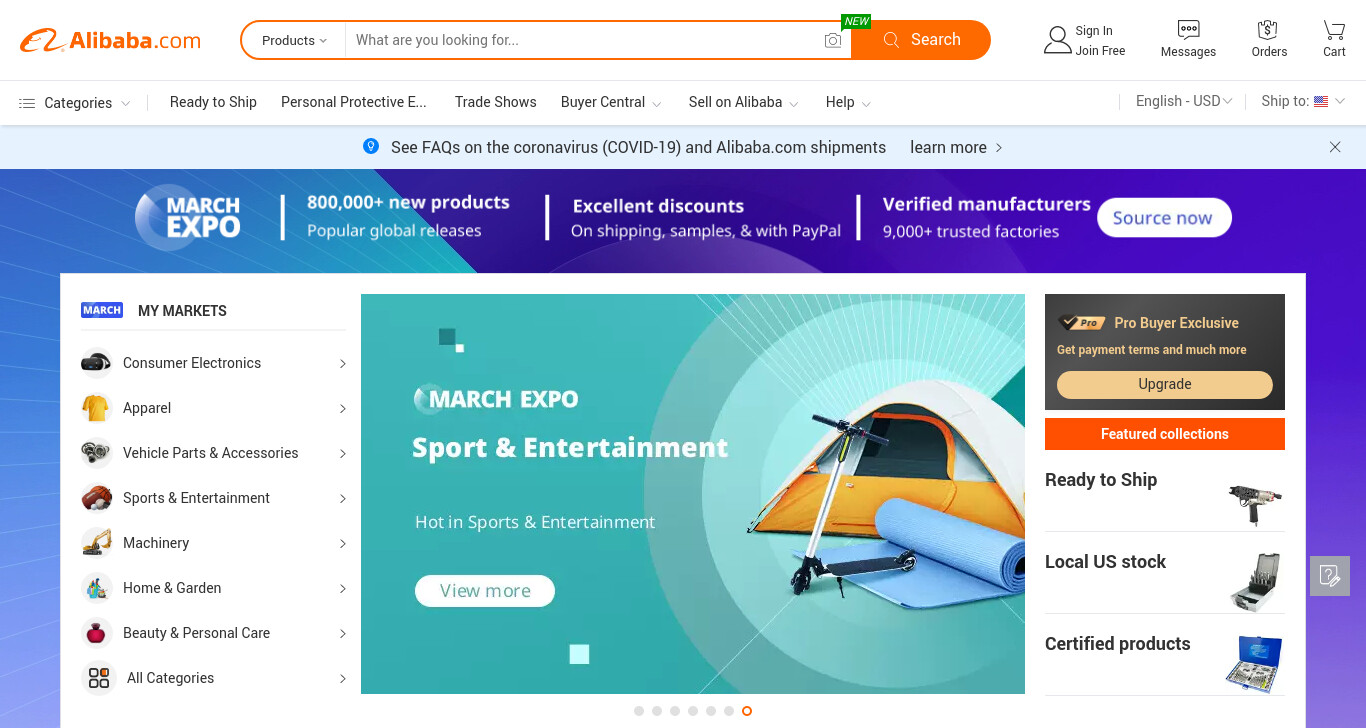This screenshot has height=728, width=1366.
Task: Open Messages icon
Action: [x=1188, y=30]
